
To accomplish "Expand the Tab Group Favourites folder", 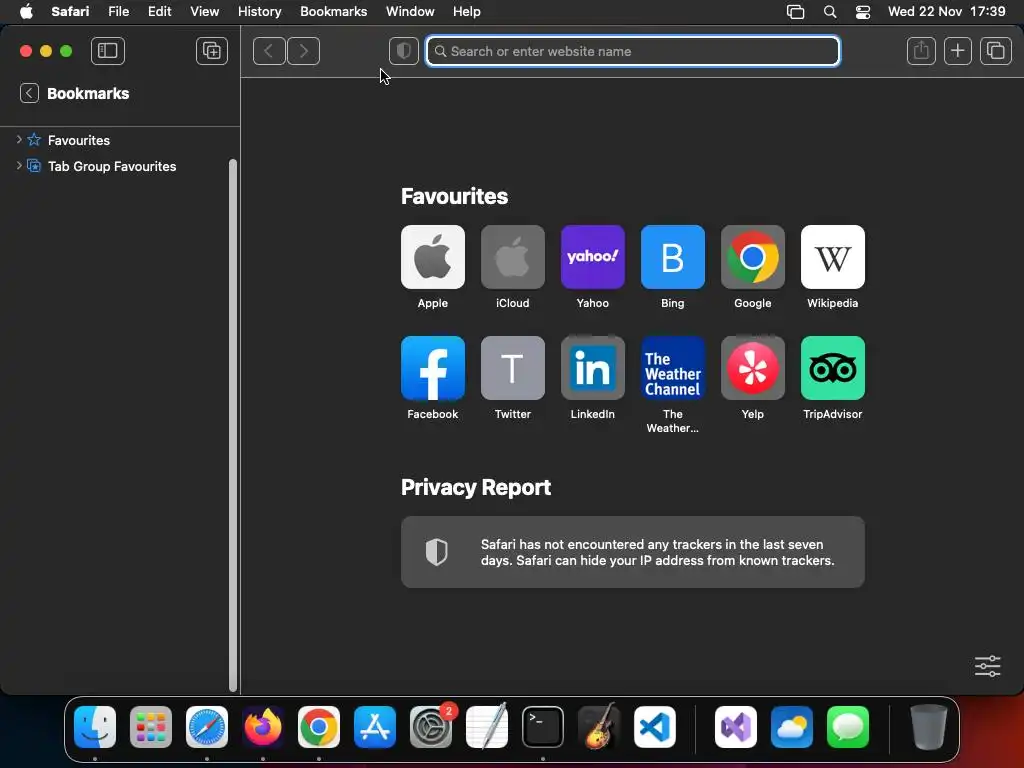I will click(x=19, y=166).
